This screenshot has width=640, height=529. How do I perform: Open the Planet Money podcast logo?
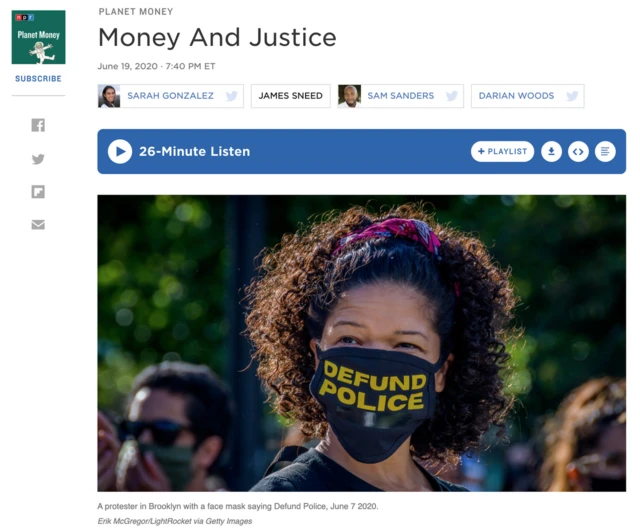tap(38, 37)
